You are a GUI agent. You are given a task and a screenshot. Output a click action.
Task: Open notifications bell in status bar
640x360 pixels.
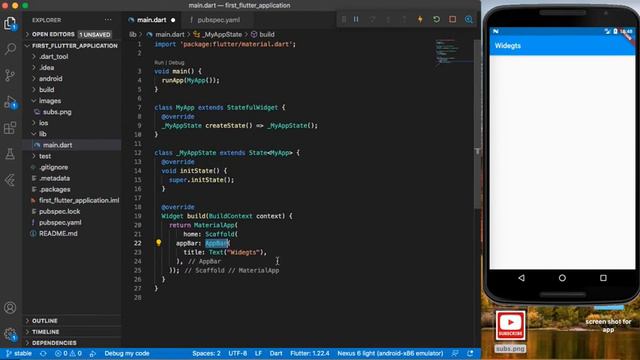click(470, 353)
